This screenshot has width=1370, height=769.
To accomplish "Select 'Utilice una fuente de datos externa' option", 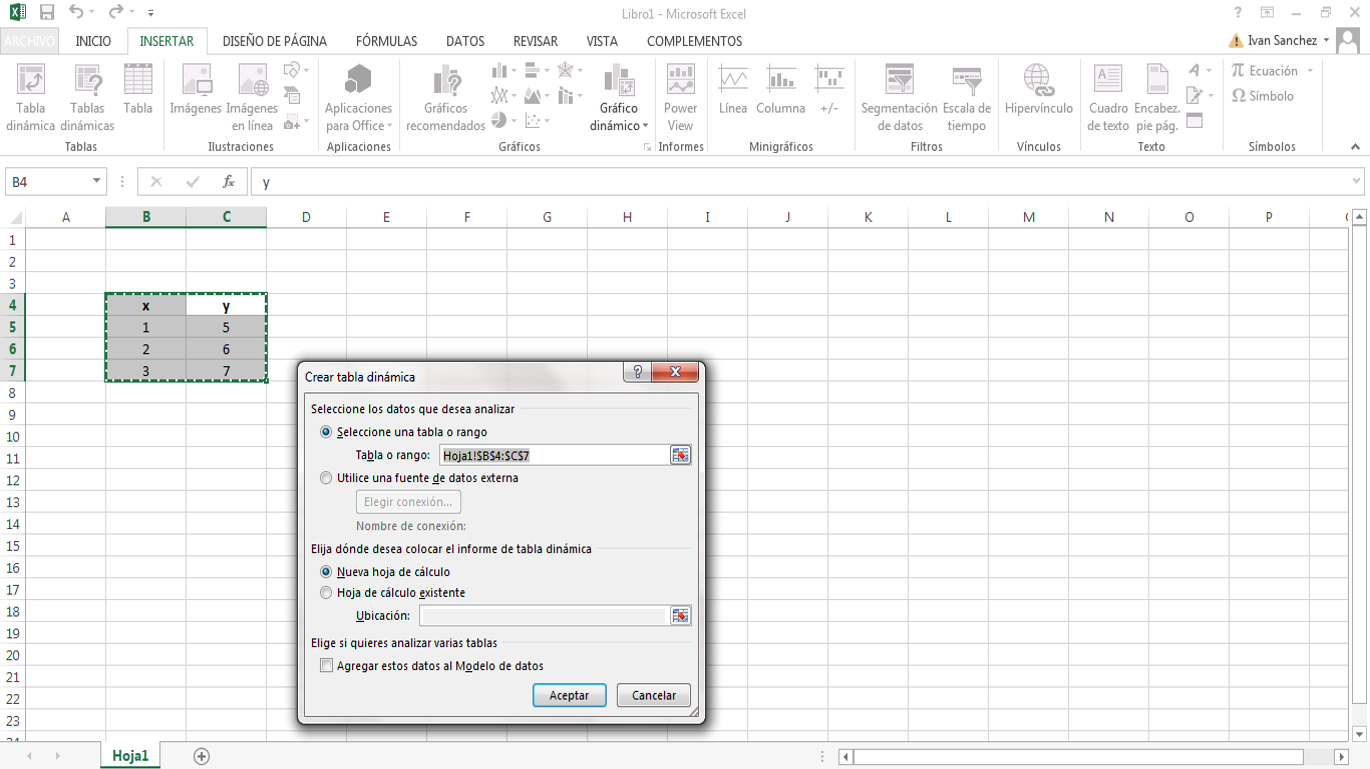I will pos(326,478).
